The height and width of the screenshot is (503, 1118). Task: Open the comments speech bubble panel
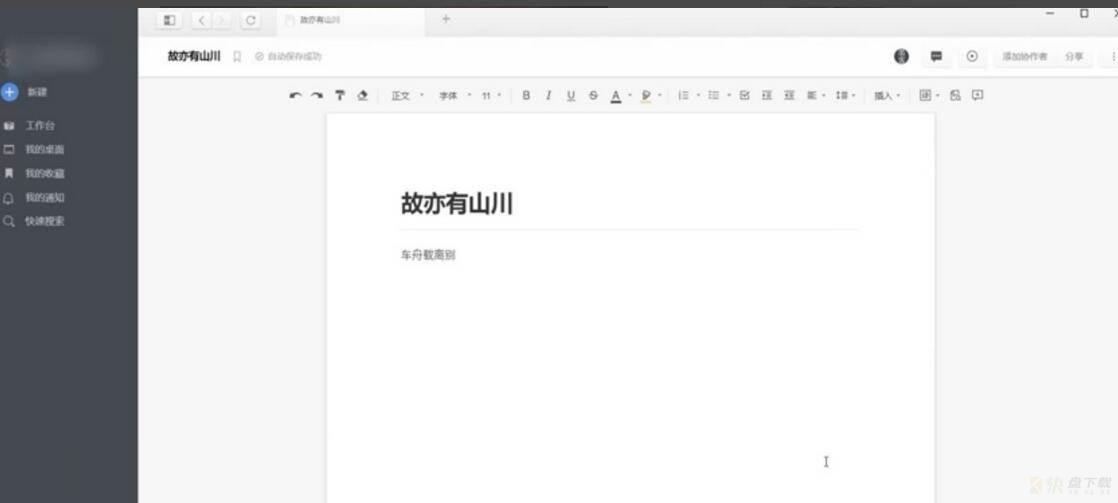pos(936,56)
